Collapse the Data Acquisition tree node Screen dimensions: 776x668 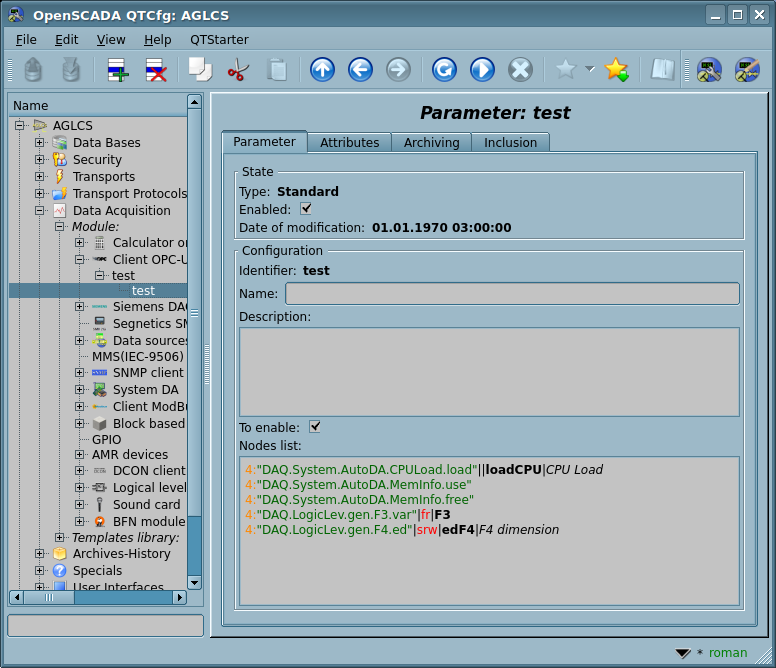click(40, 211)
